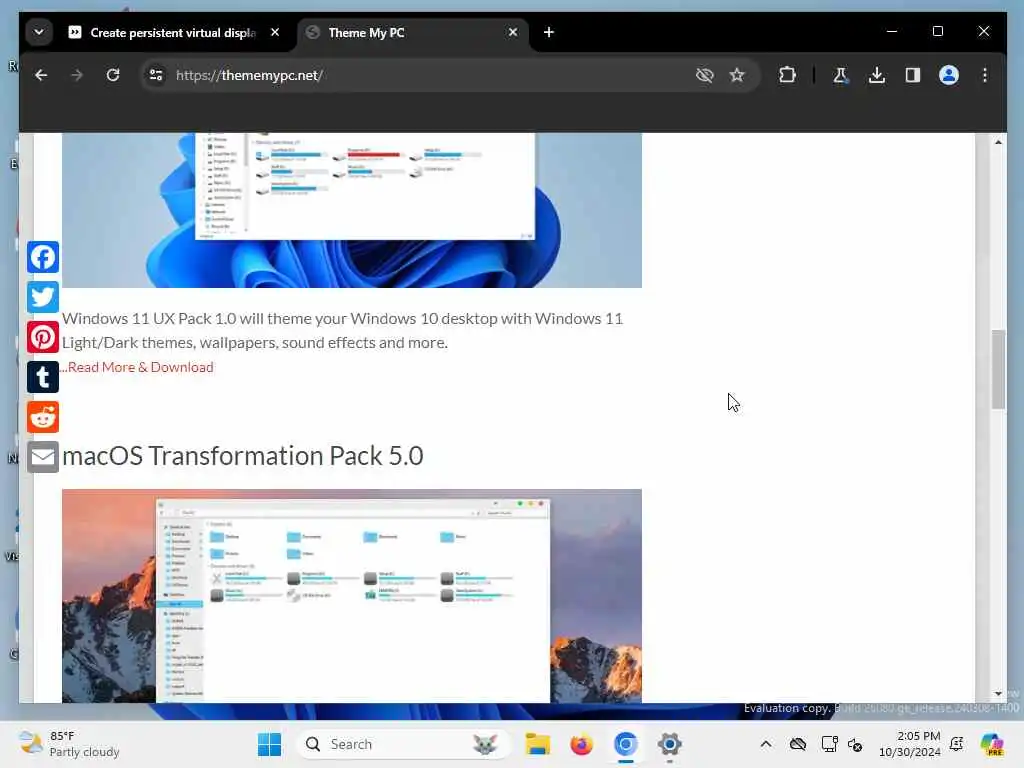The width and height of the screenshot is (1024, 768).
Task: Share page on Tumblr
Action: tap(43, 377)
